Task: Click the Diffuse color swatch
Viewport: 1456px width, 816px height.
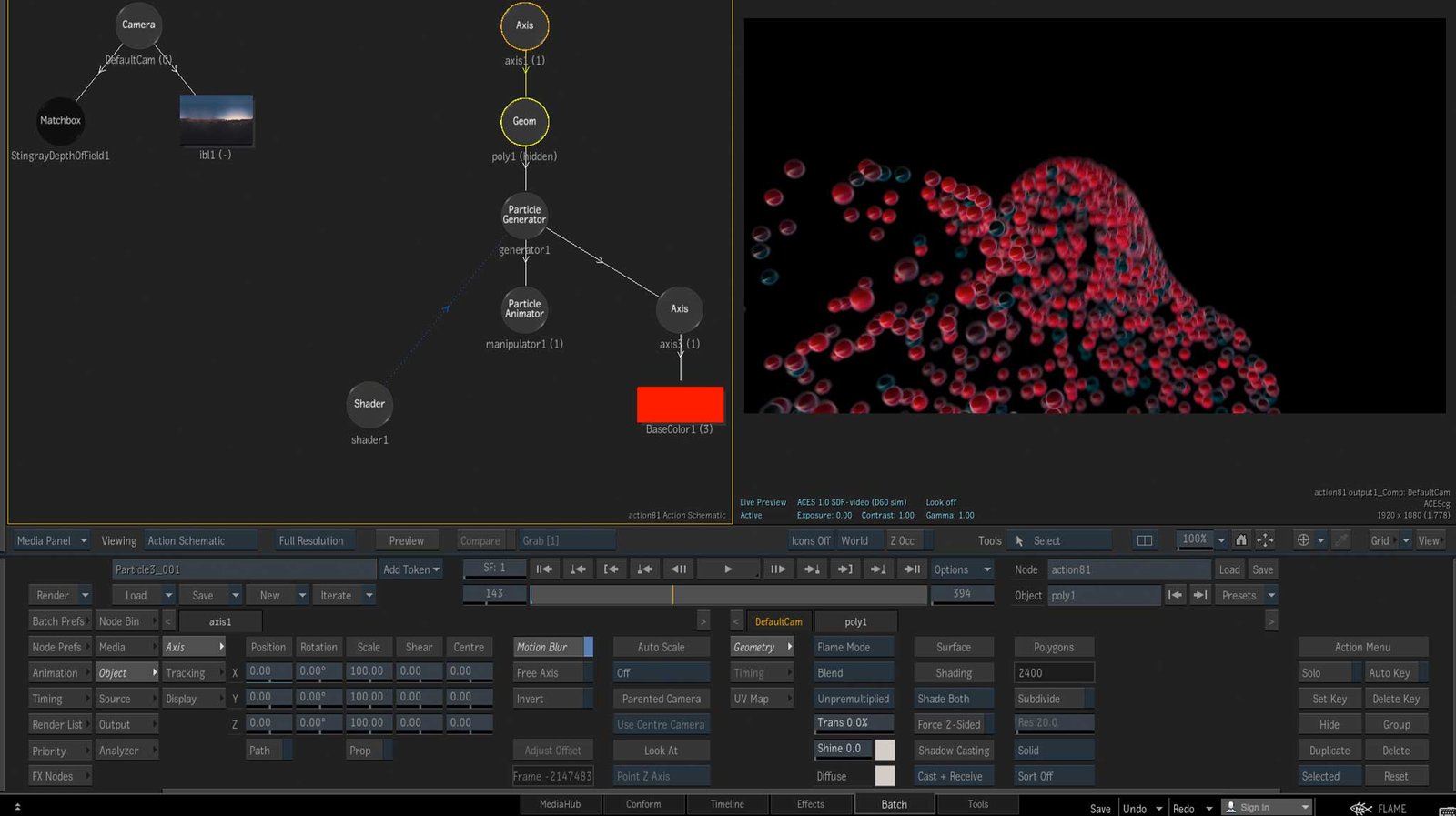Action: 884,776
